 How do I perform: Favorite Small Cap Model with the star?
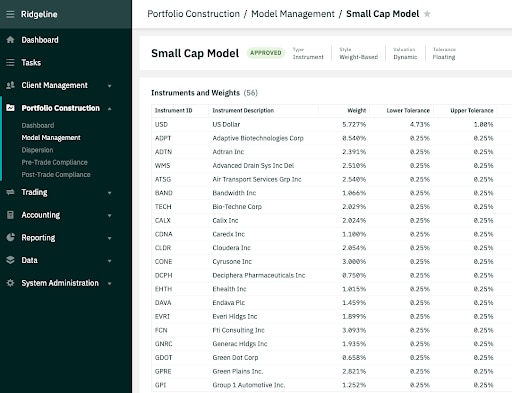[427, 14]
